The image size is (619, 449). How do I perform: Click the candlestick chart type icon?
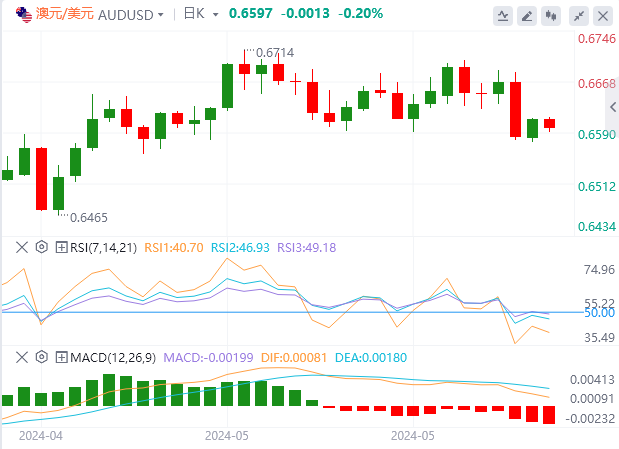pos(551,16)
